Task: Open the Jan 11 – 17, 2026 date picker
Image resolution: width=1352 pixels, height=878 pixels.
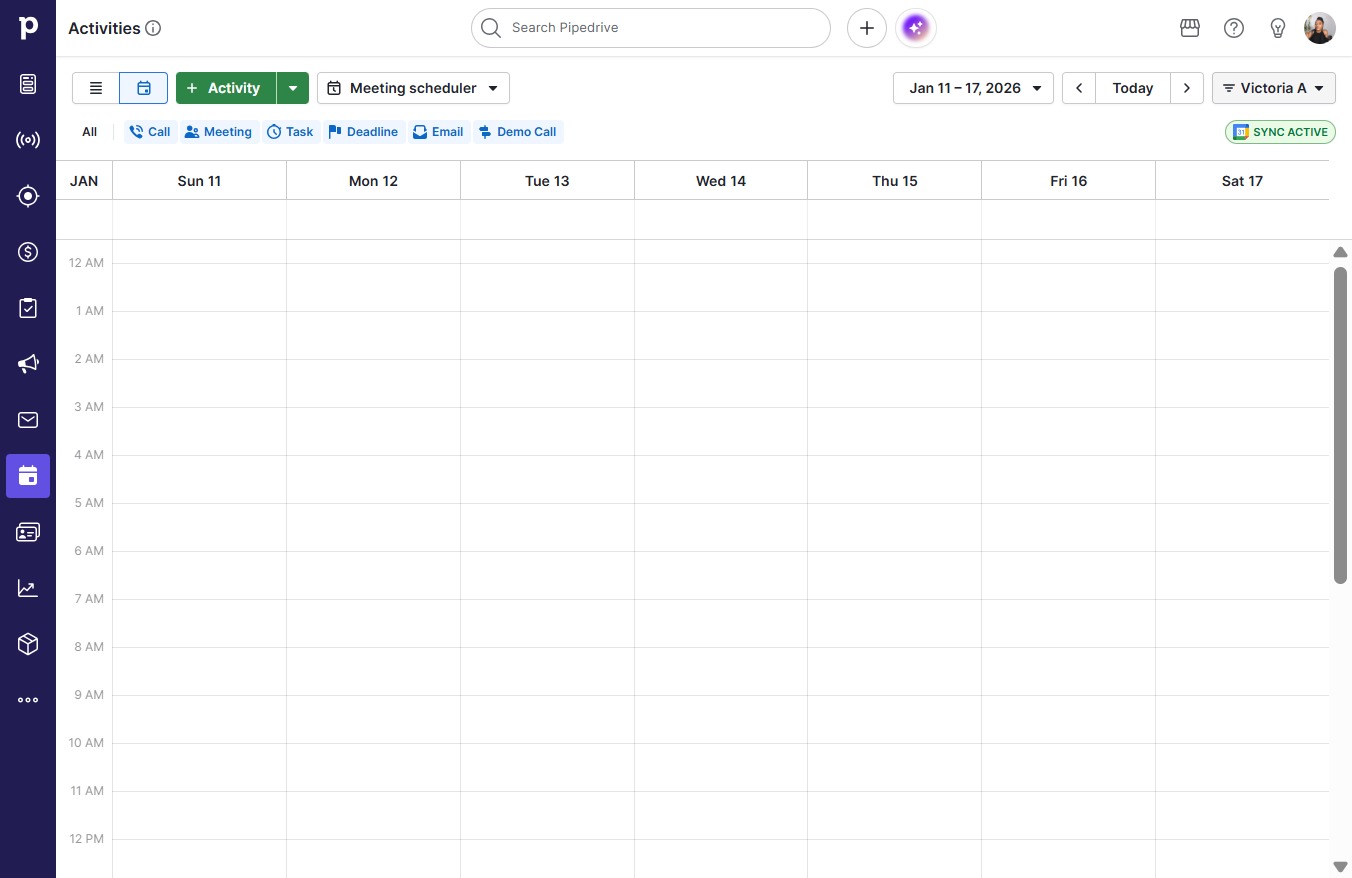Action: pos(973,88)
